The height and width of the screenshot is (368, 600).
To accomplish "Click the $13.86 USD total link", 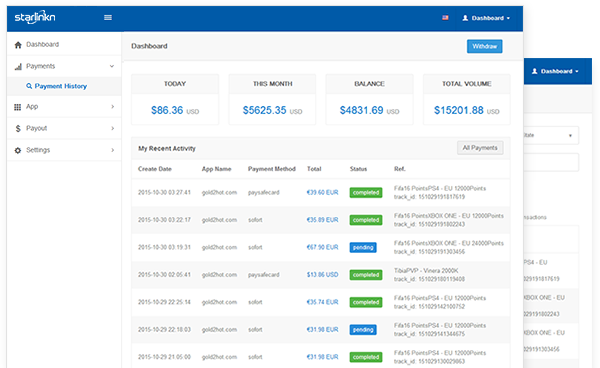I will (322, 275).
